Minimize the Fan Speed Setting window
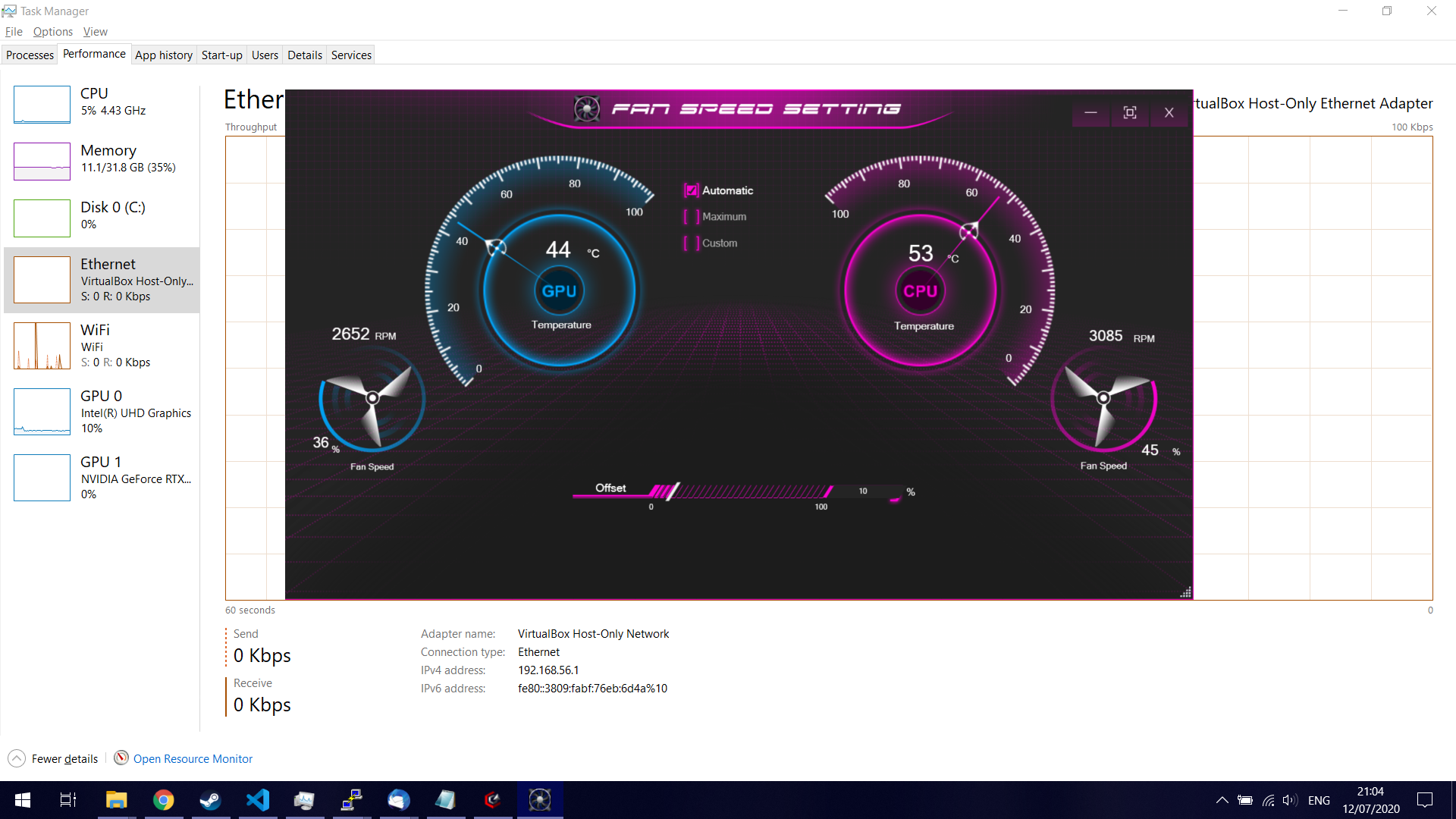 tap(1090, 113)
